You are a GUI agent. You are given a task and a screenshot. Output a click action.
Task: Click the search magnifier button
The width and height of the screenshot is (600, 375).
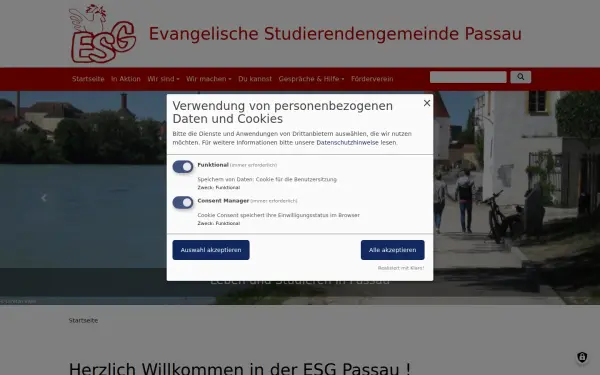(x=520, y=77)
